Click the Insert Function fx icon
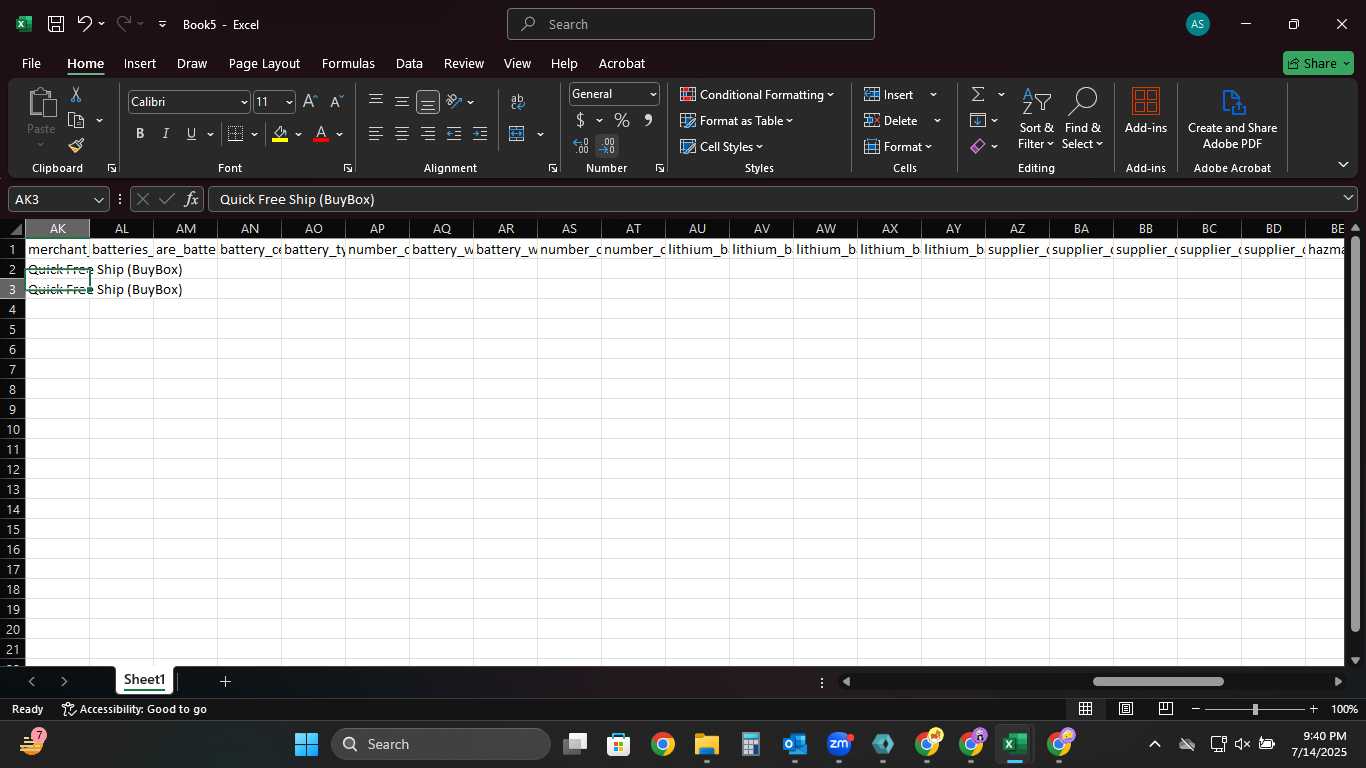Image resolution: width=1366 pixels, height=768 pixels. click(192, 199)
